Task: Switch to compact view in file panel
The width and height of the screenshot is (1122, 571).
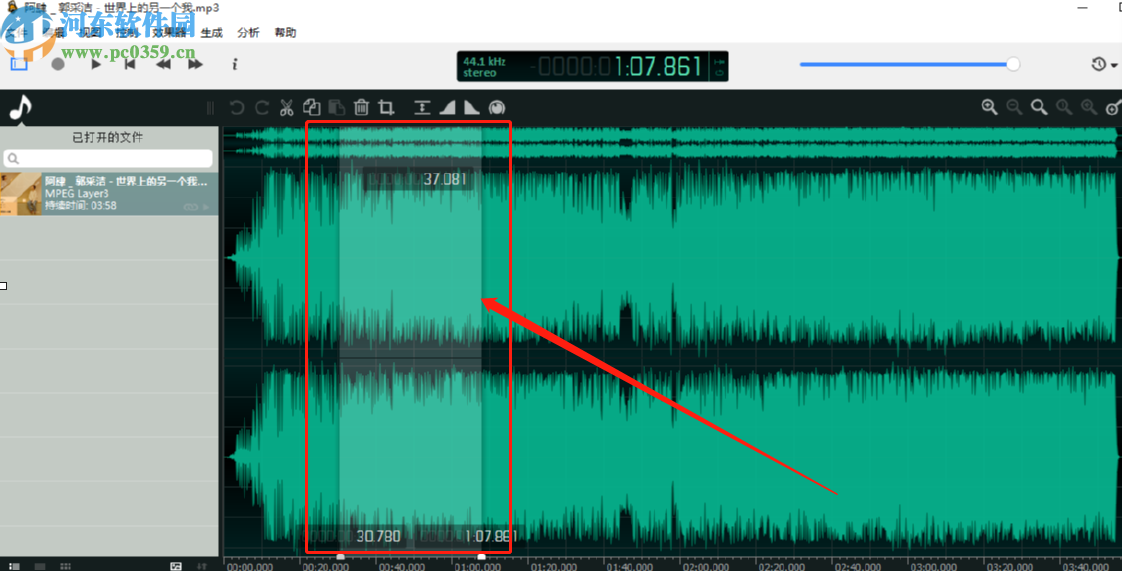Action: [39, 566]
